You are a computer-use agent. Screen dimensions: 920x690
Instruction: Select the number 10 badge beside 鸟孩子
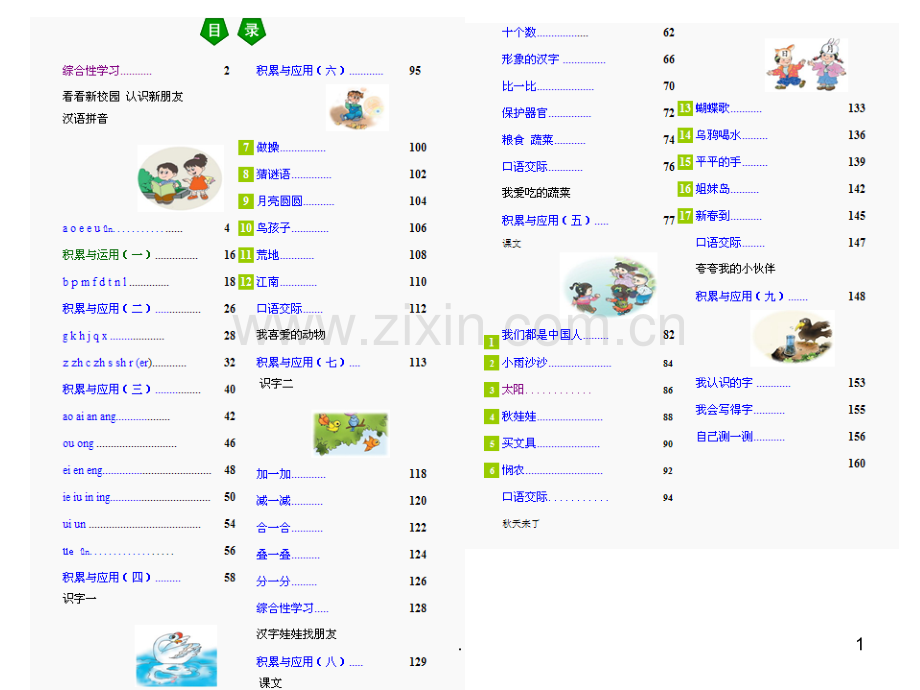coord(247,228)
